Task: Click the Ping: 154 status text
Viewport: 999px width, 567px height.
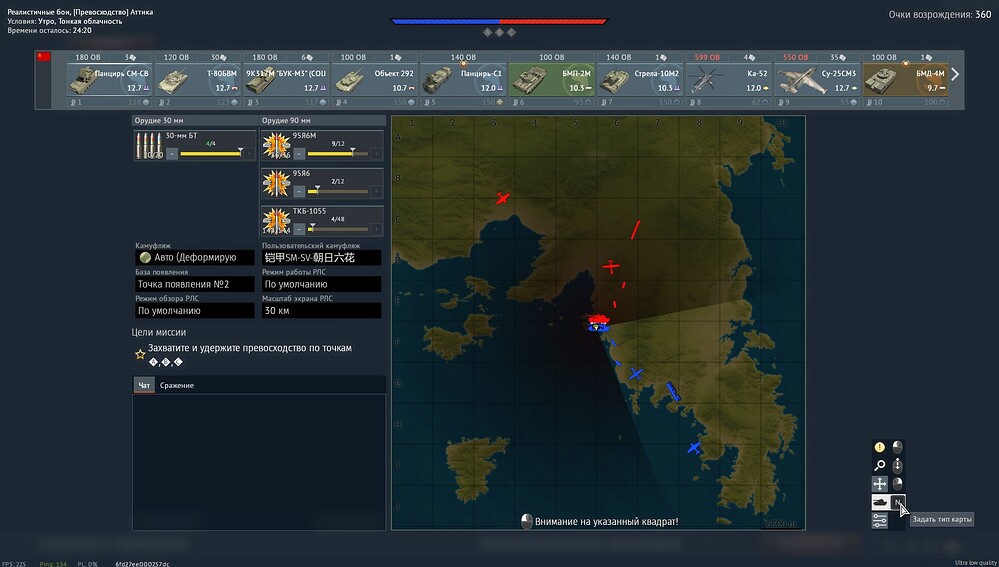Action: 53,564
